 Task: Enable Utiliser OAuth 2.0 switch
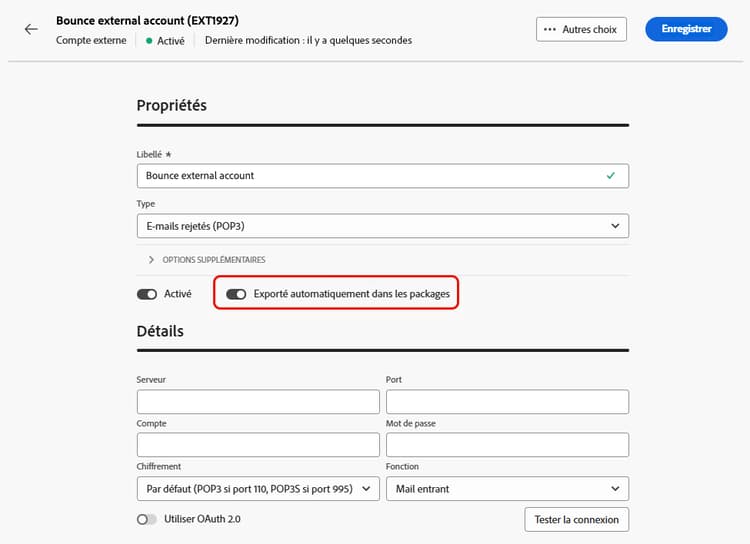[x=147, y=519]
